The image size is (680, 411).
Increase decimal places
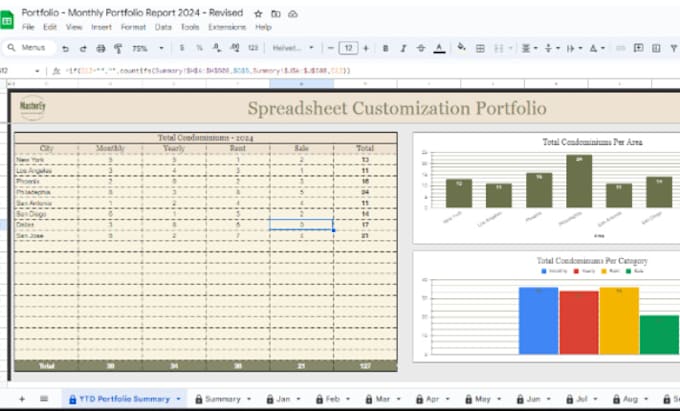tap(235, 48)
